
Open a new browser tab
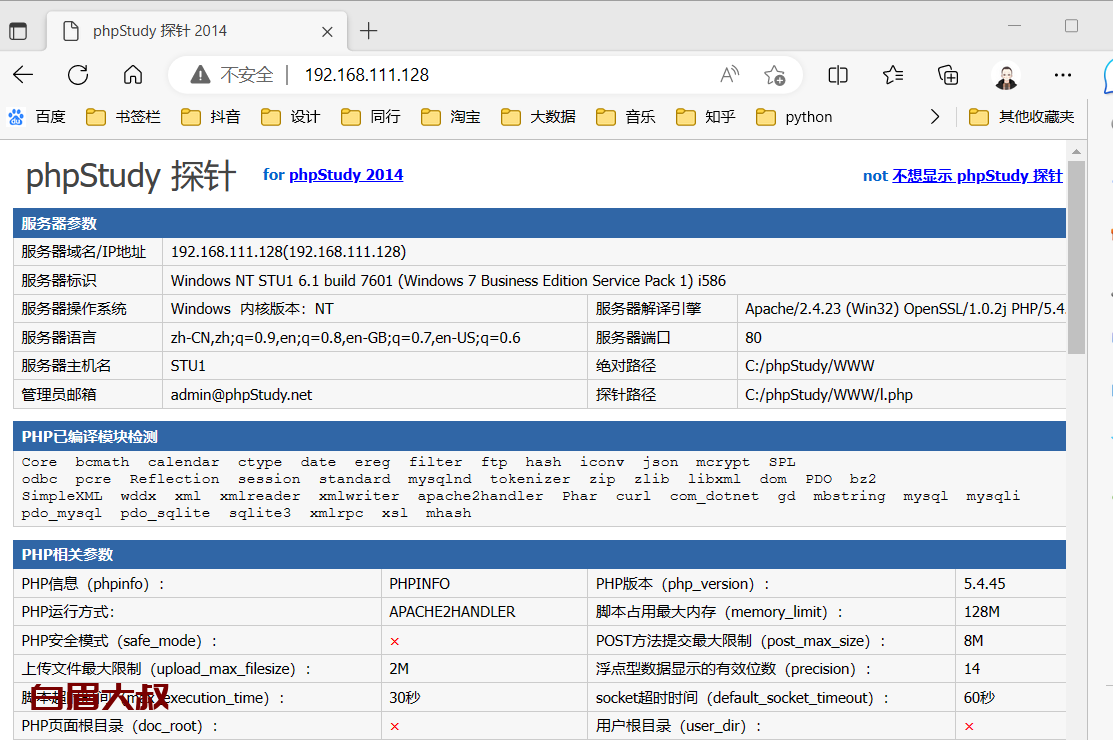coord(368,31)
